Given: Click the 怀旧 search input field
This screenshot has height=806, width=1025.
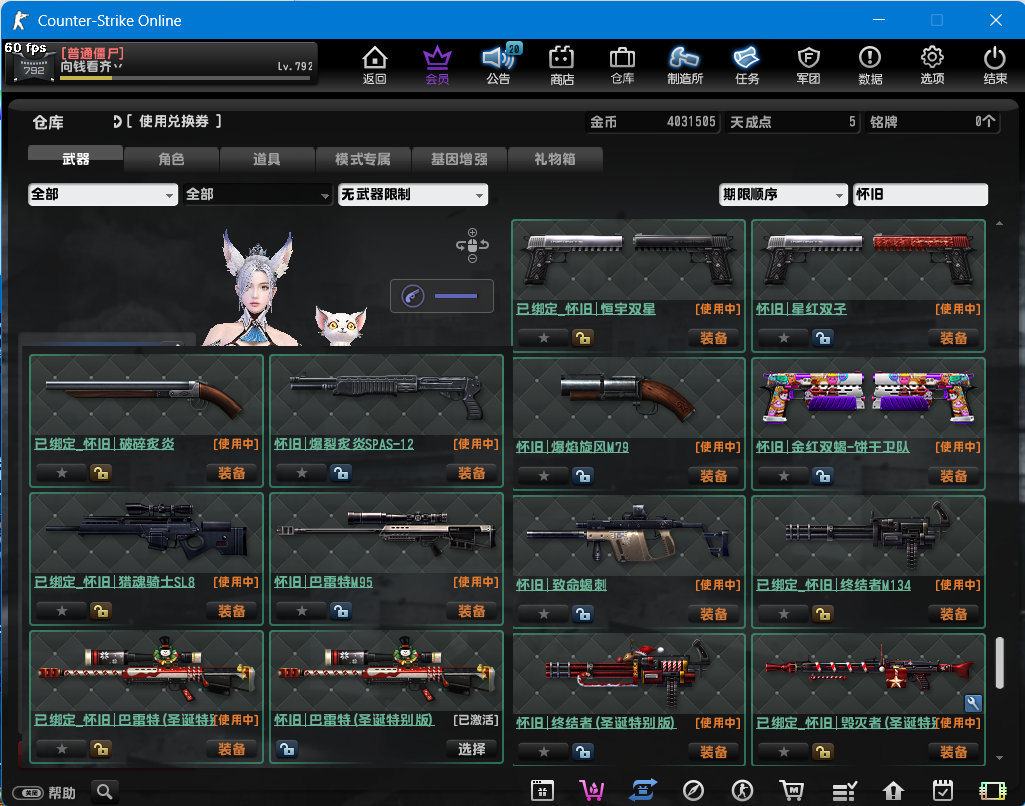Looking at the screenshot, I should click(920, 194).
